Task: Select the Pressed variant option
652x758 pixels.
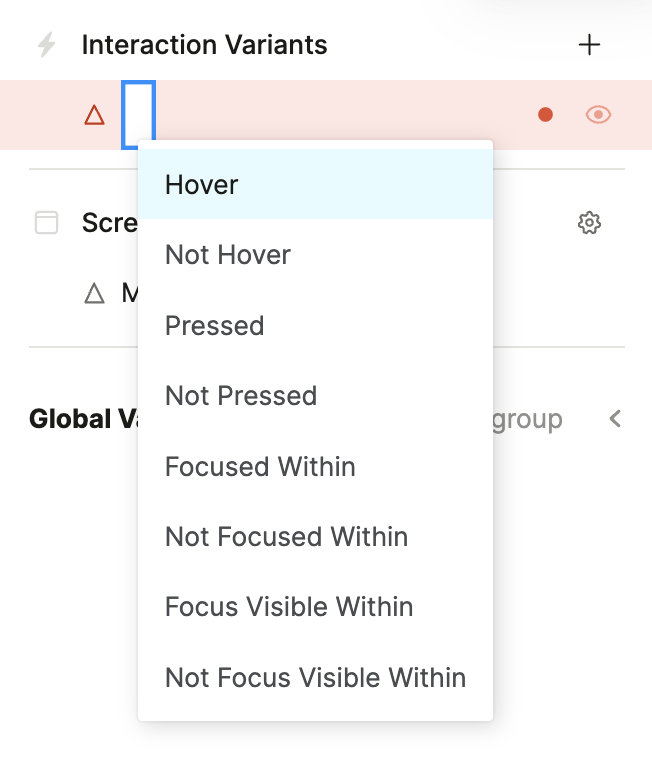Action: (x=215, y=326)
